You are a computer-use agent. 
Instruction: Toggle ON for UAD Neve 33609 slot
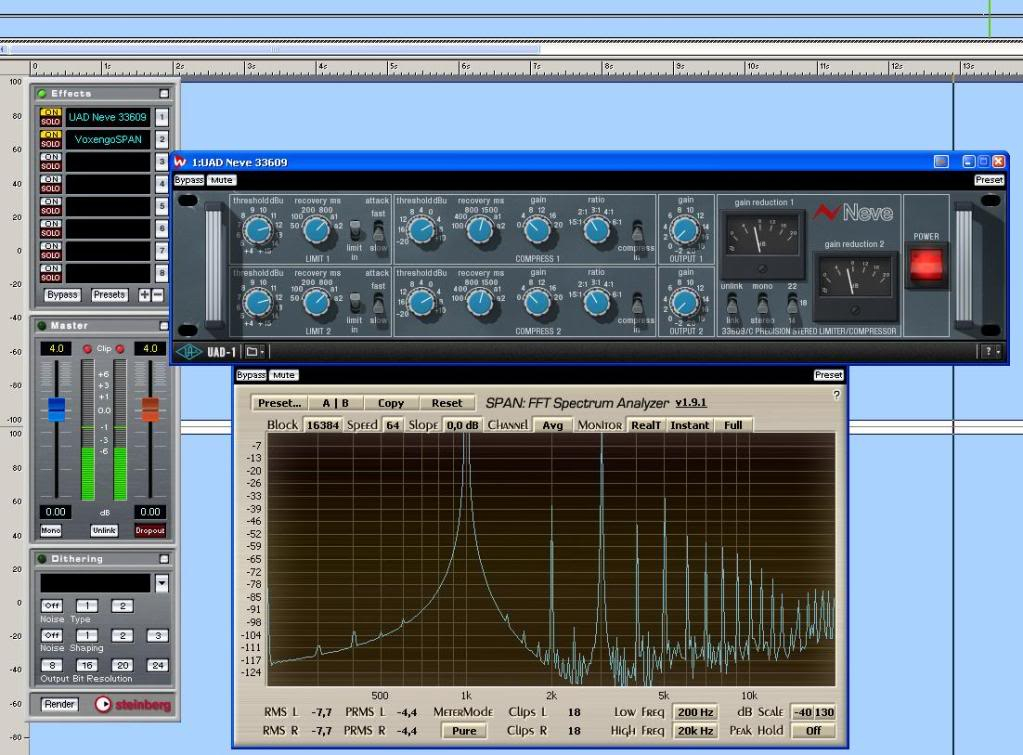point(50,112)
